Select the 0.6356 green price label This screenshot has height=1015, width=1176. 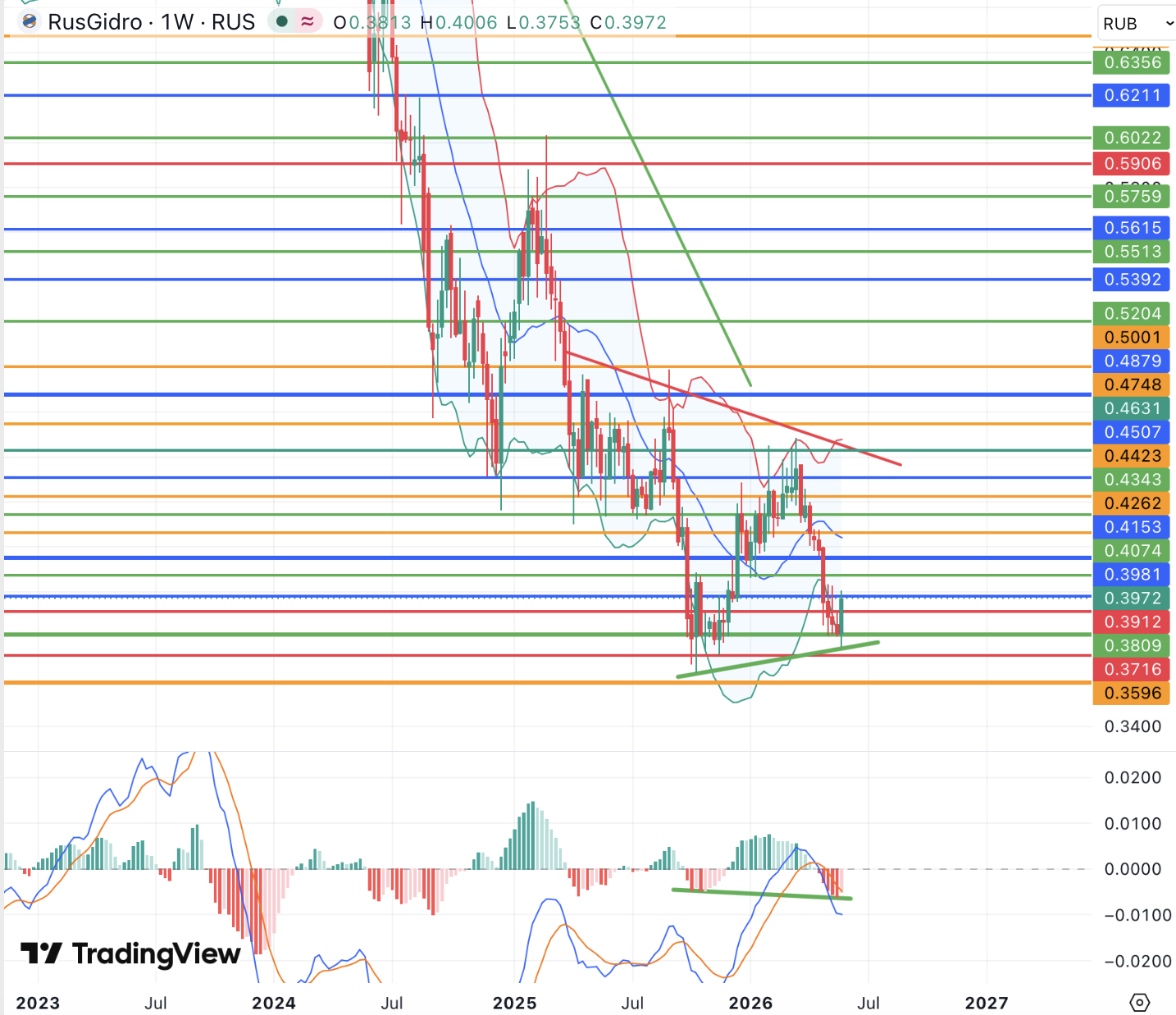pyautogui.click(x=1133, y=62)
